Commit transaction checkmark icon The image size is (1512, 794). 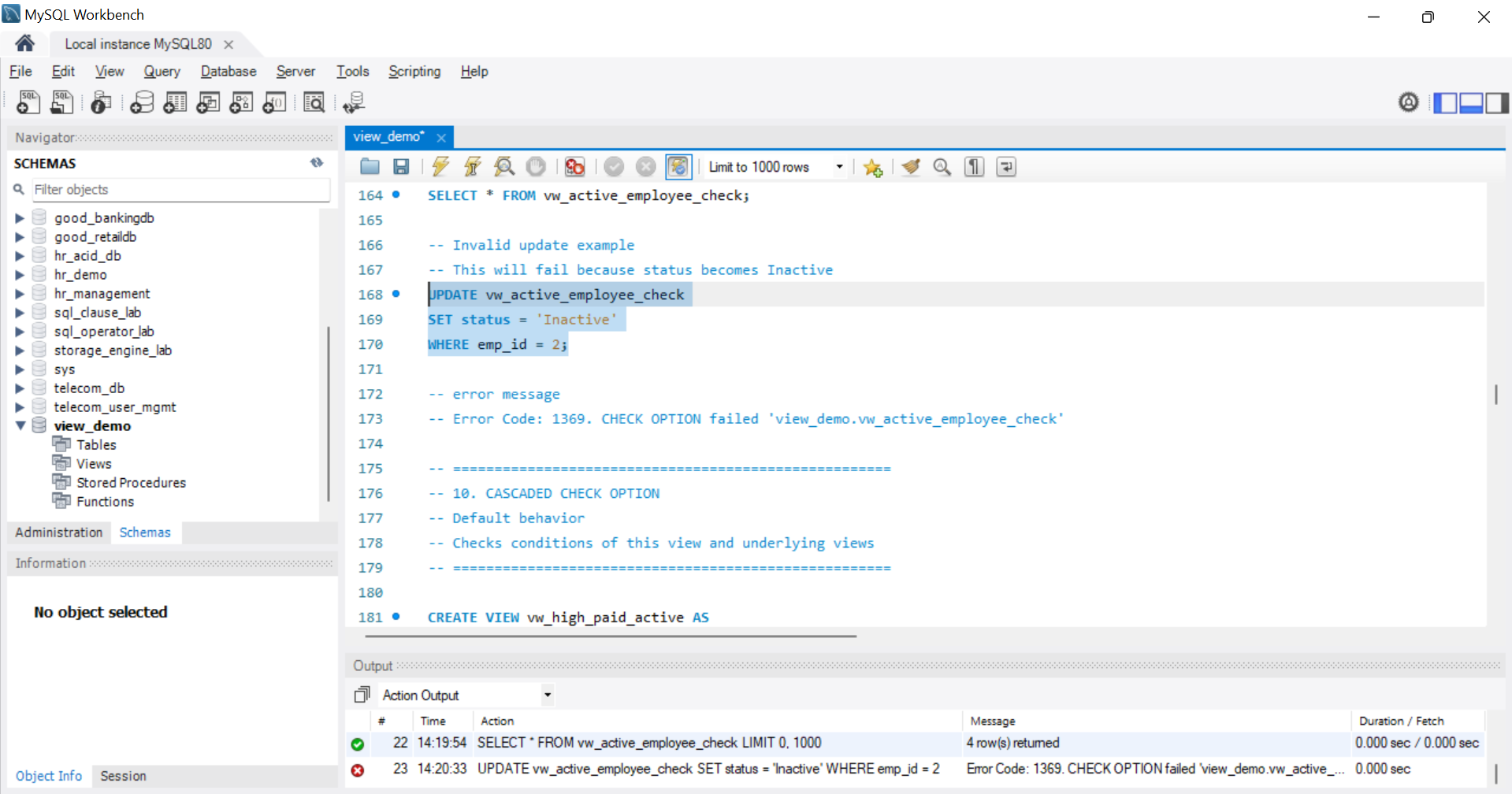coord(614,166)
